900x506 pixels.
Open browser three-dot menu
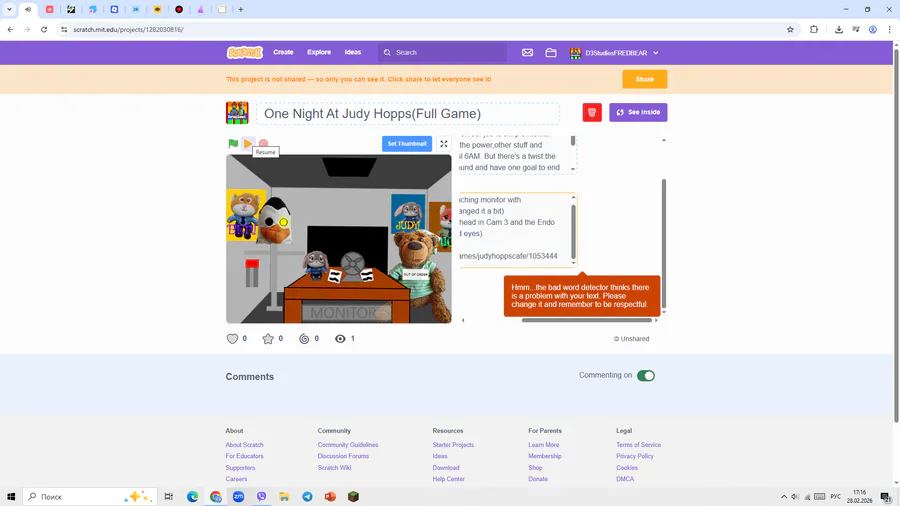tap(889, 29)
